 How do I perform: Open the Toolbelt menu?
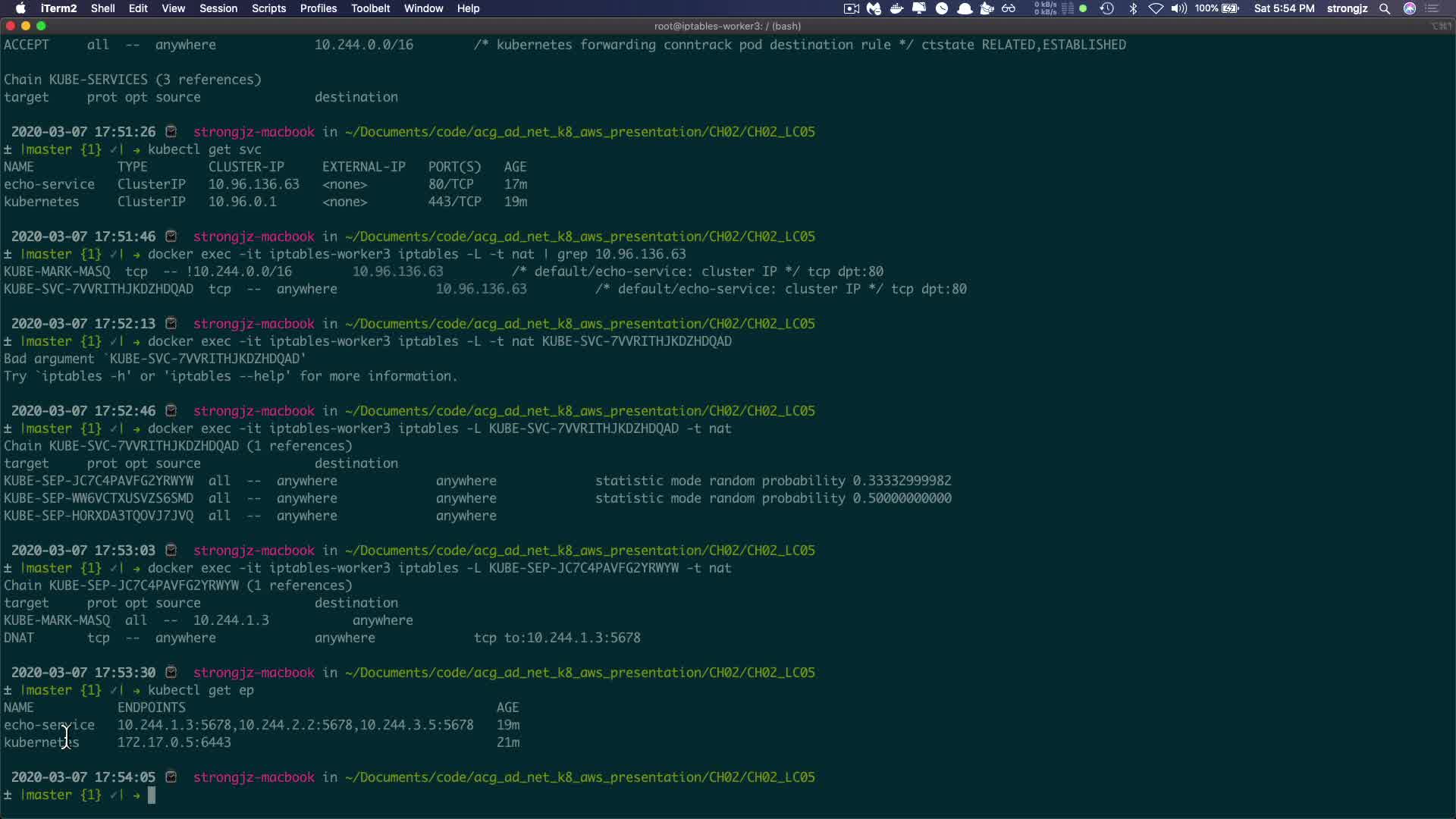point(370,8)
